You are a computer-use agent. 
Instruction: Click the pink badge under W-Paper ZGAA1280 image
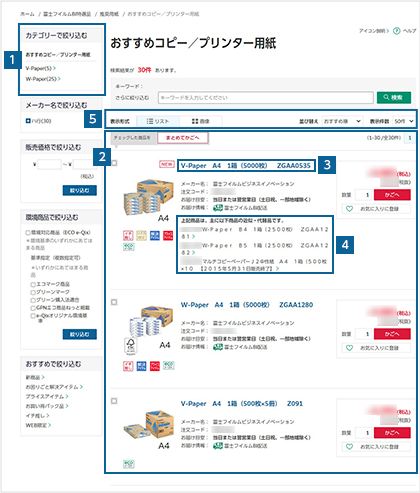tap(128, 366)
